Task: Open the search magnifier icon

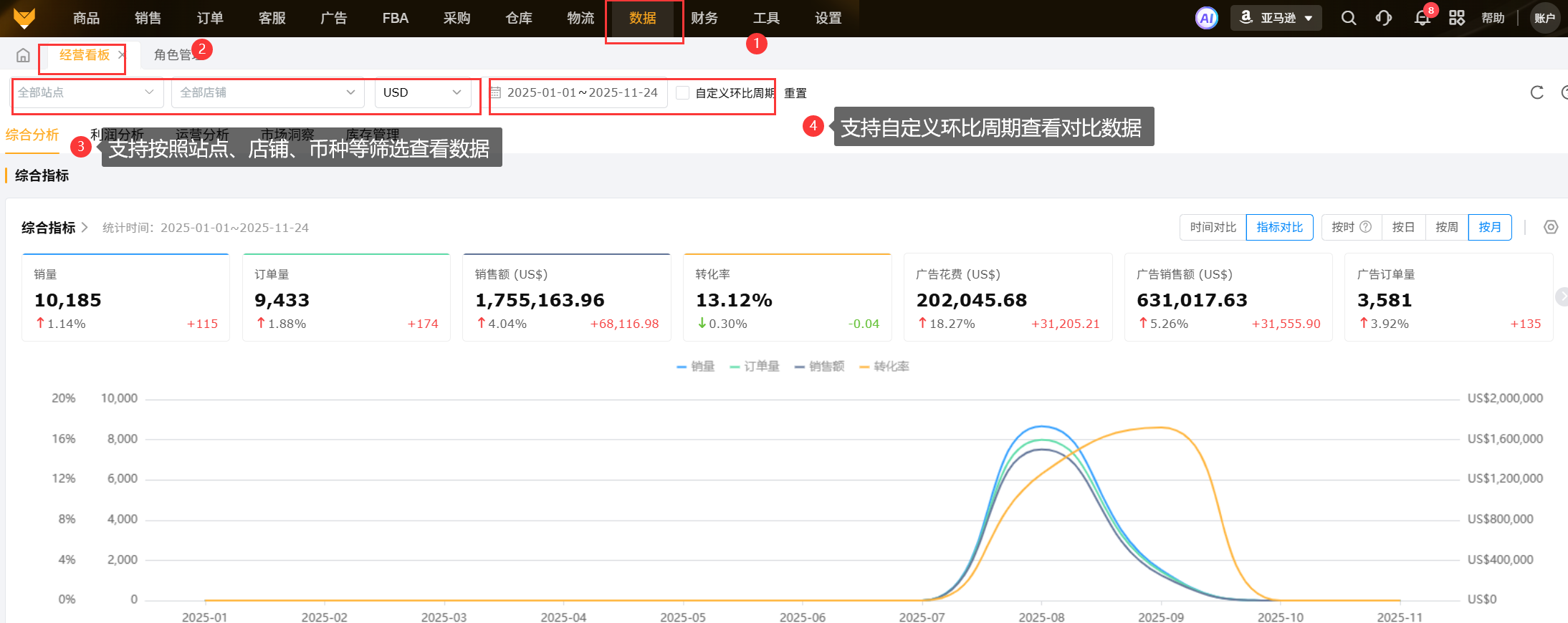Action: (1349, 18)
